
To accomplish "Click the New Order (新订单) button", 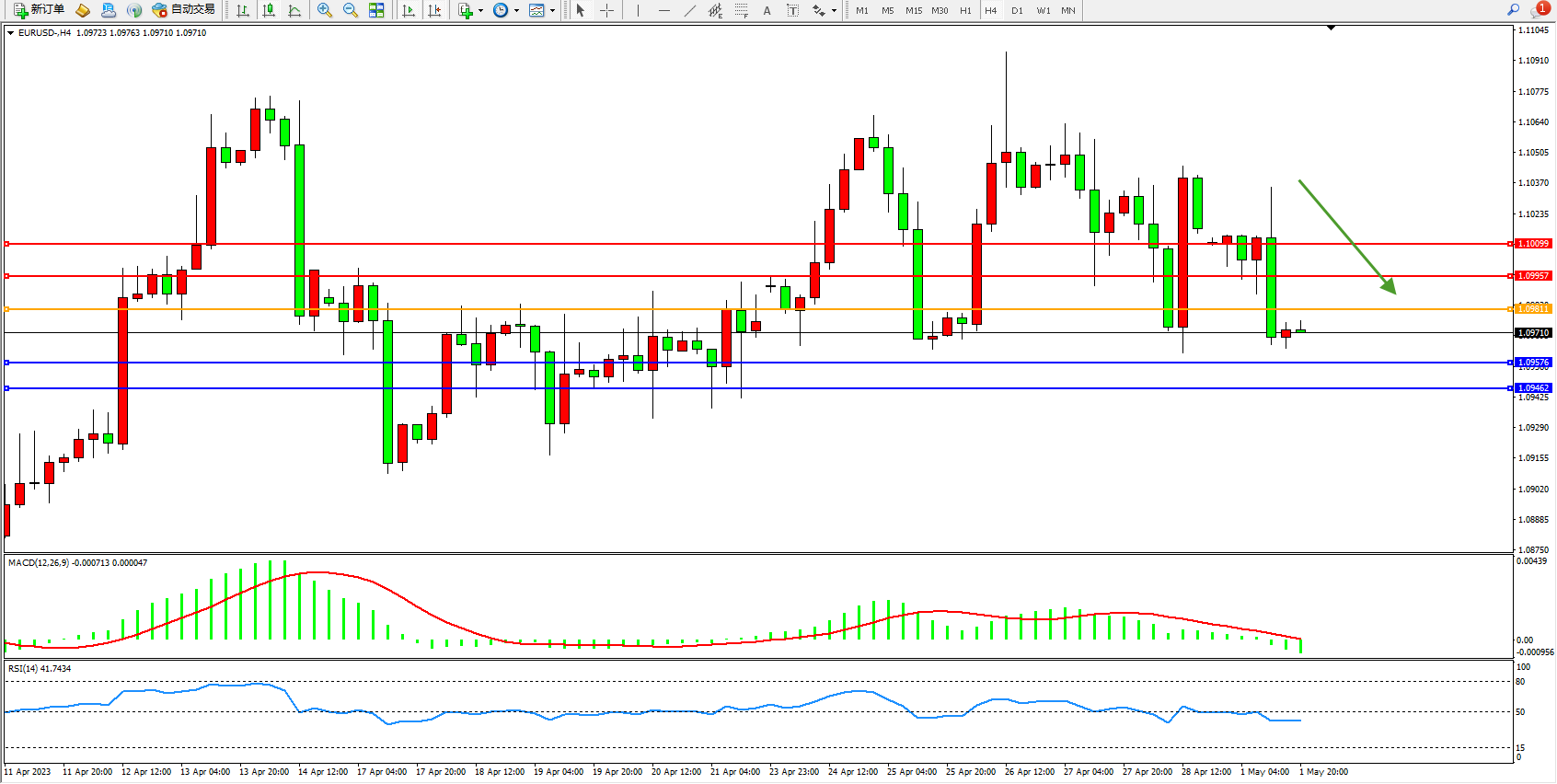I will coord(39,10).
